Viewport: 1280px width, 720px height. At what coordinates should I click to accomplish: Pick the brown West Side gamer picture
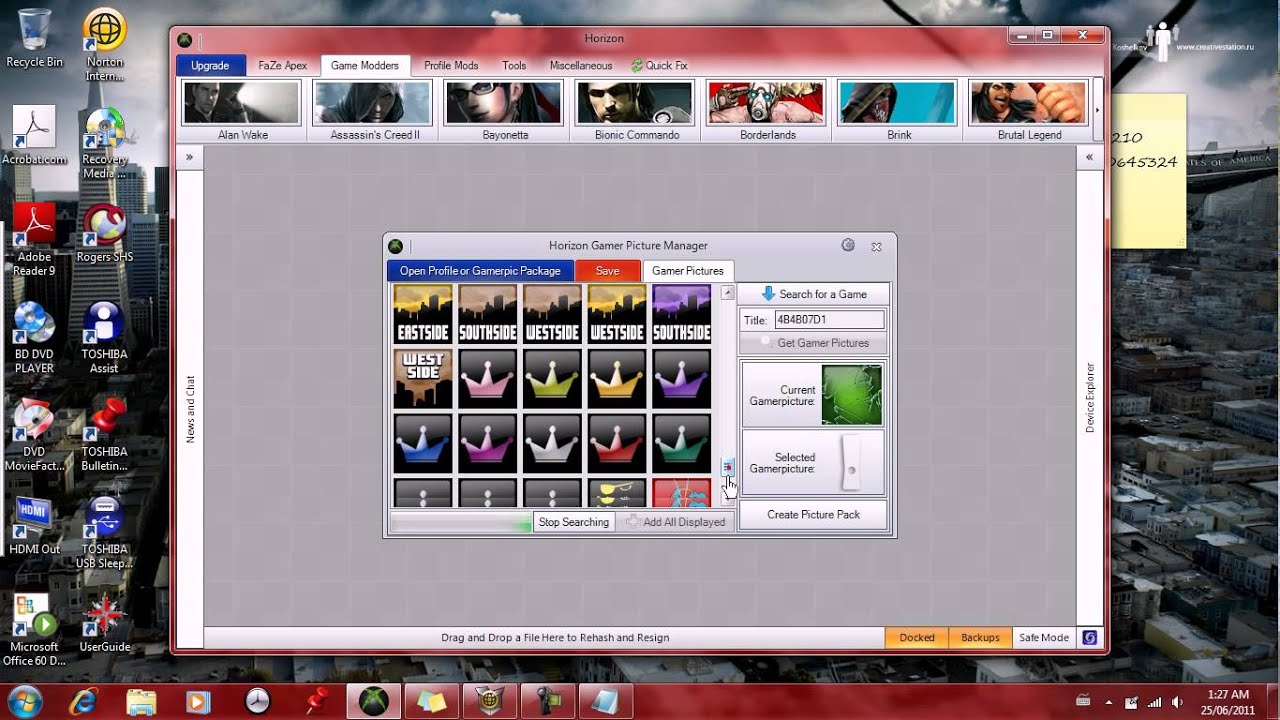423,379
